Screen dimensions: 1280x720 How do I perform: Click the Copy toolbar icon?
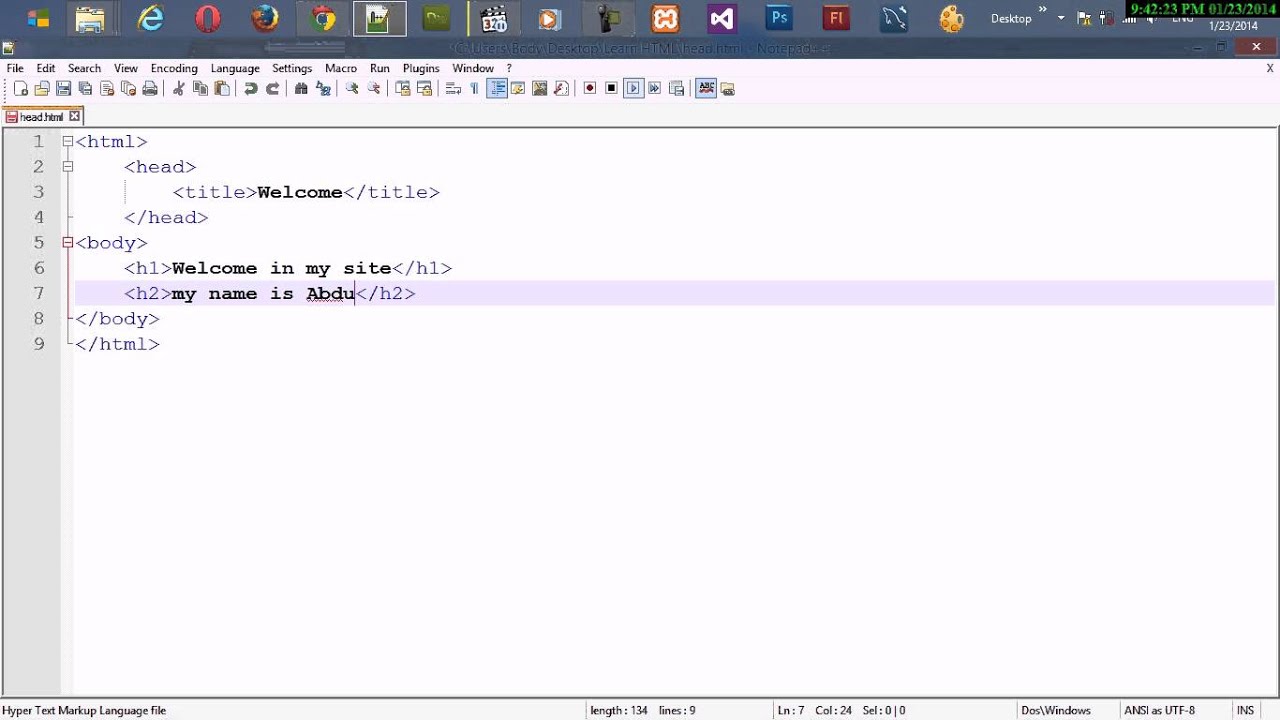(200, 89)
